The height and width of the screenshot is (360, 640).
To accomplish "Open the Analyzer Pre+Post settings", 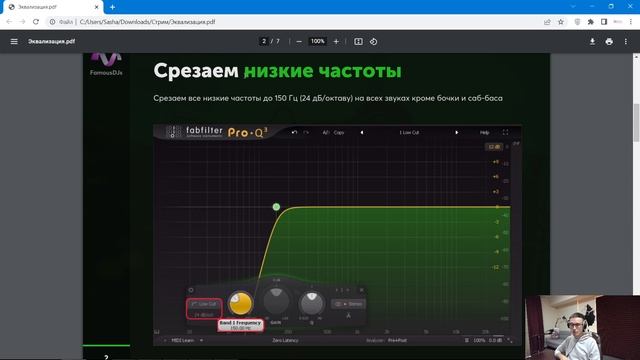I will point(387,340).
